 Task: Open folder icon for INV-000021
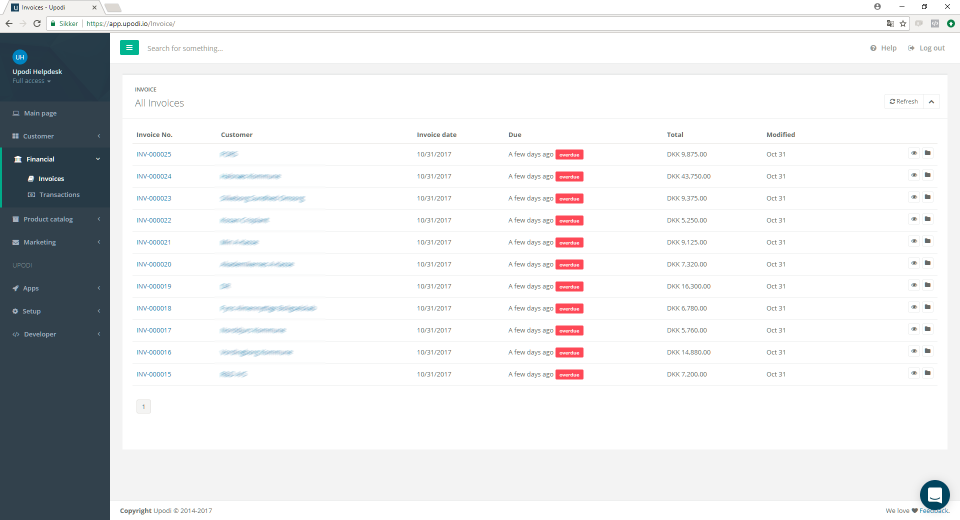[928, 242]
